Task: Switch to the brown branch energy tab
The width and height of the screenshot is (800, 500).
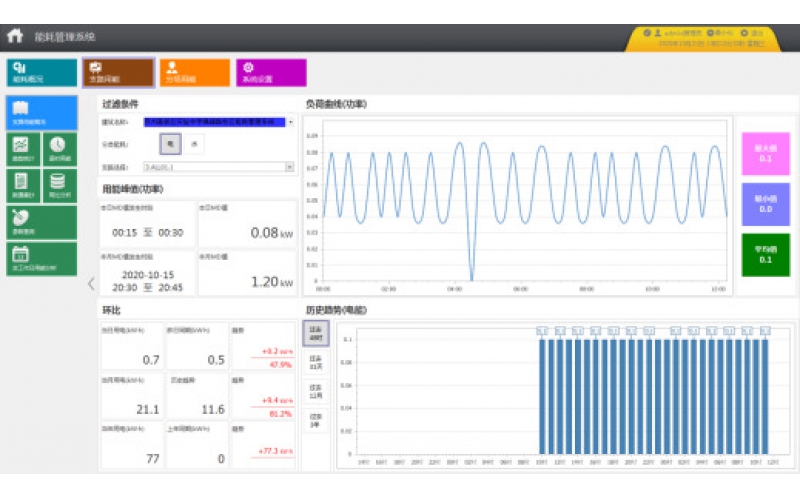Action: (x=118, y=72)
